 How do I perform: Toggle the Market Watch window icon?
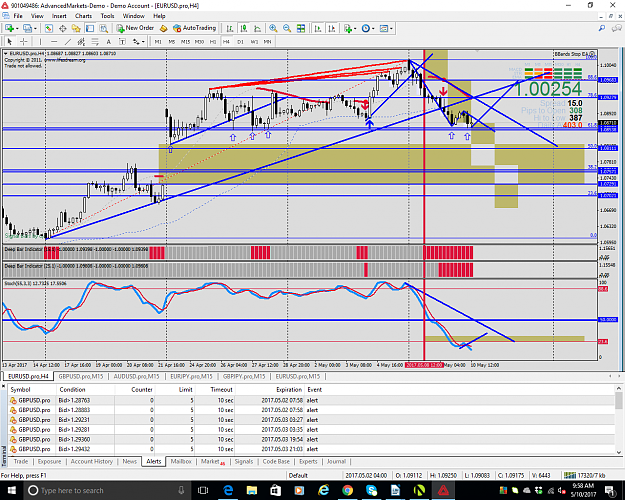(49, 28)
